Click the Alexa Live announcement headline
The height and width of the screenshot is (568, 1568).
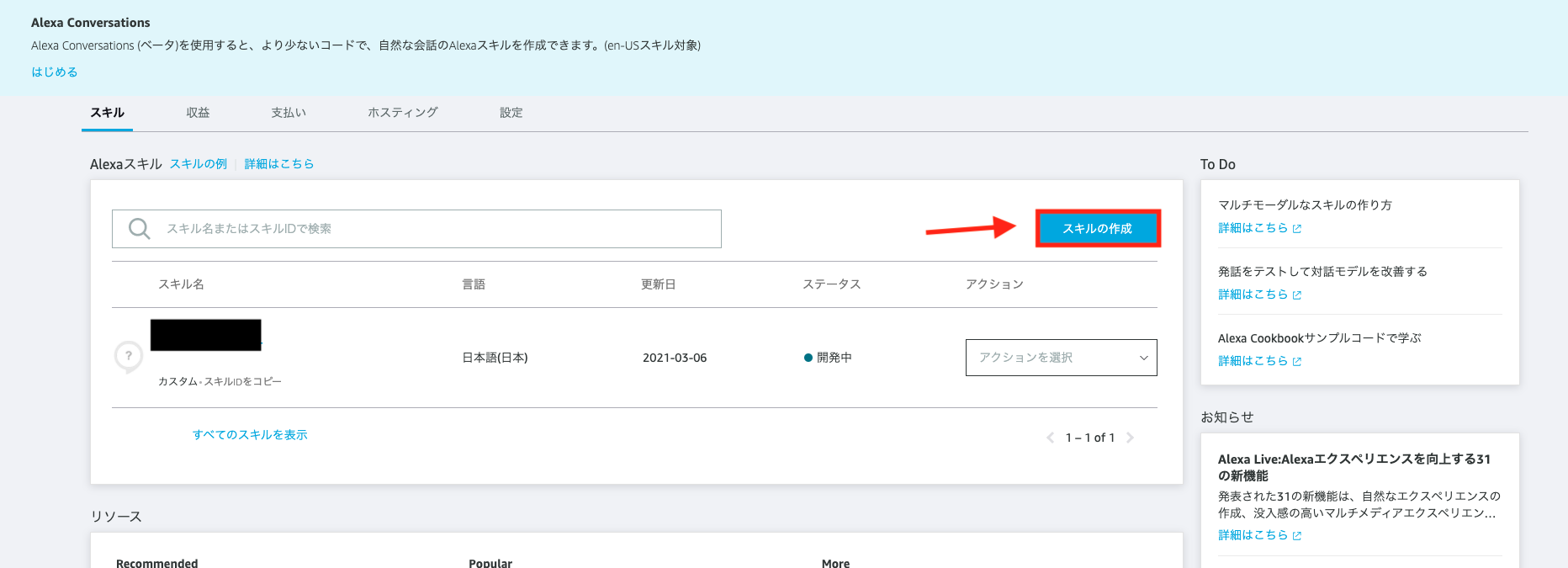pos(1354,468)
